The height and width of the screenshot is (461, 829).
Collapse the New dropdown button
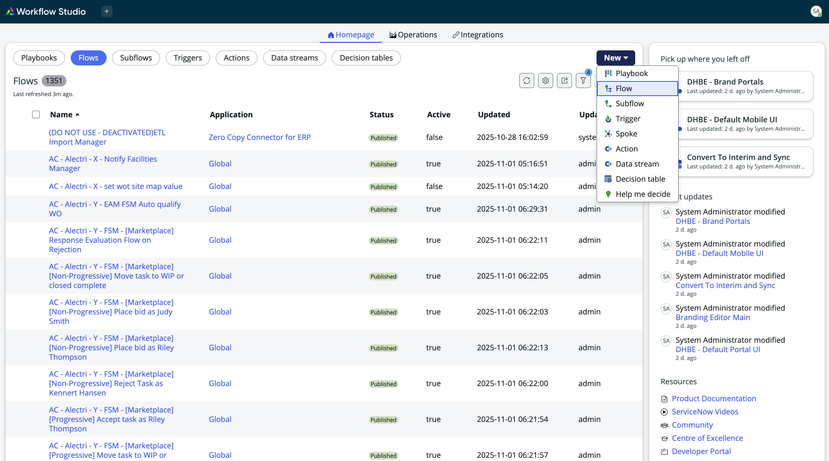click(x=615, y=58)
